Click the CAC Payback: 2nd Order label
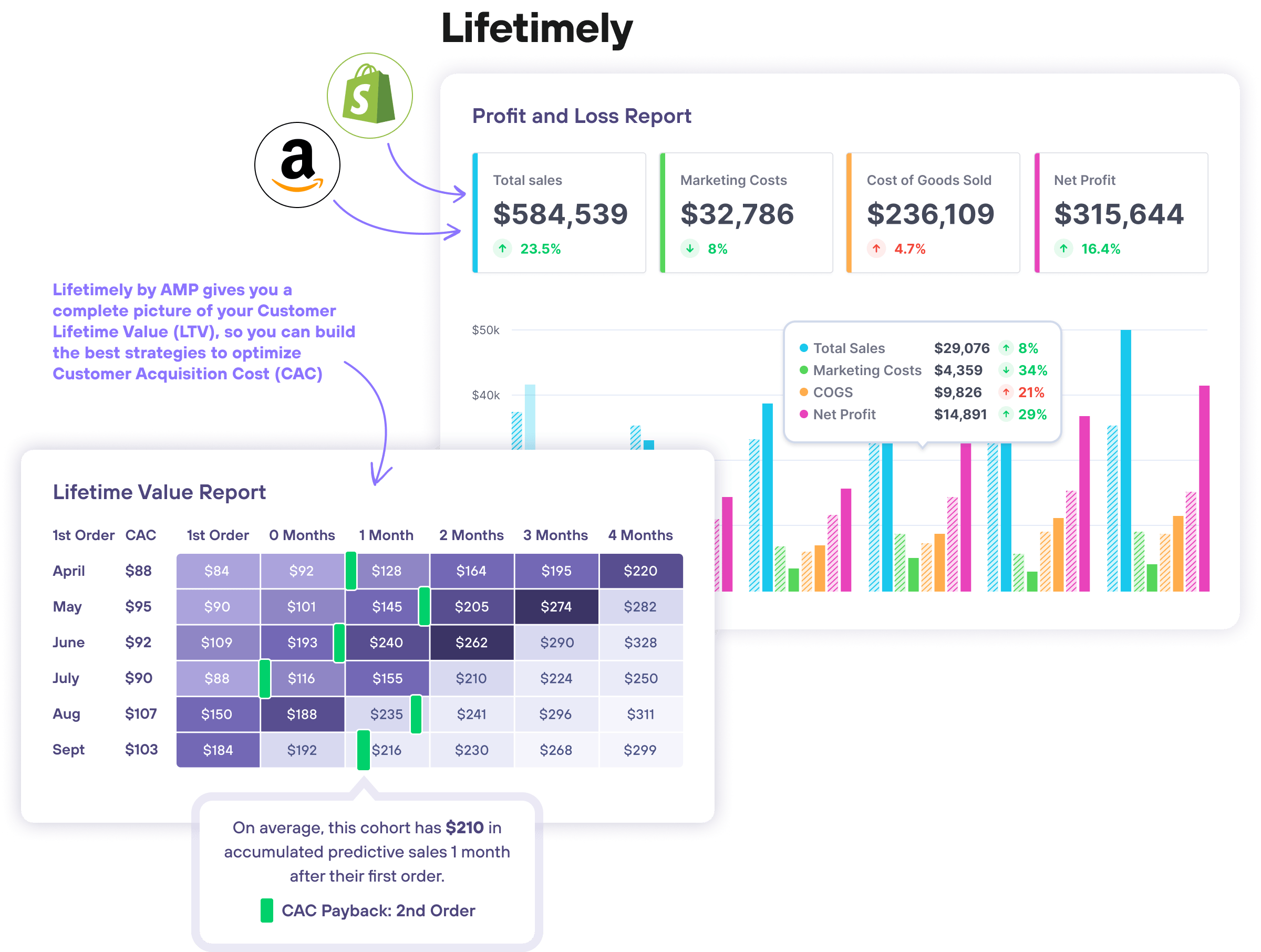The width and height of the screenshot is (1261, 952). point(378,910)
